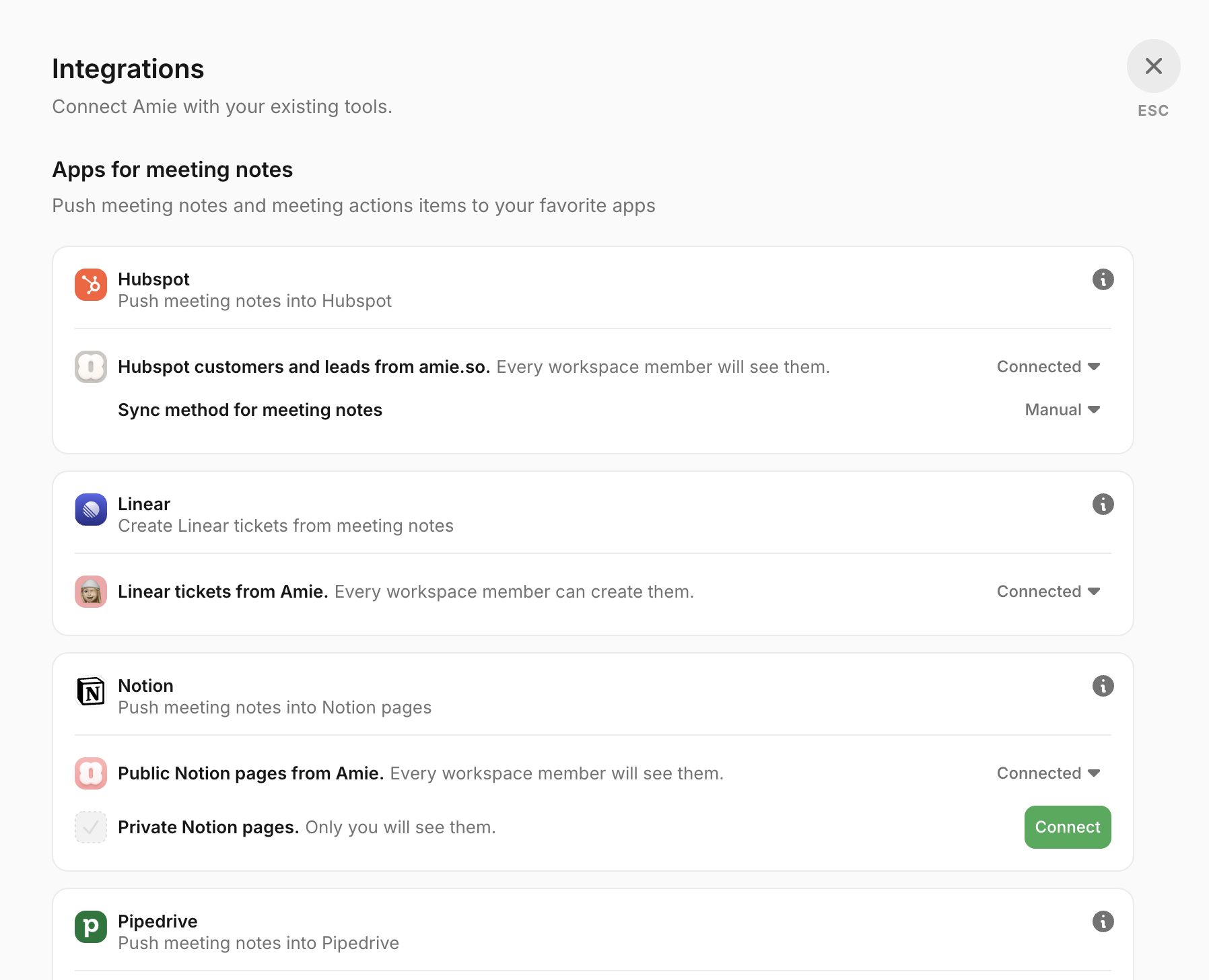Click the Linear app logo icon
The image size is (1209, 980).
[x=91, y=510]
